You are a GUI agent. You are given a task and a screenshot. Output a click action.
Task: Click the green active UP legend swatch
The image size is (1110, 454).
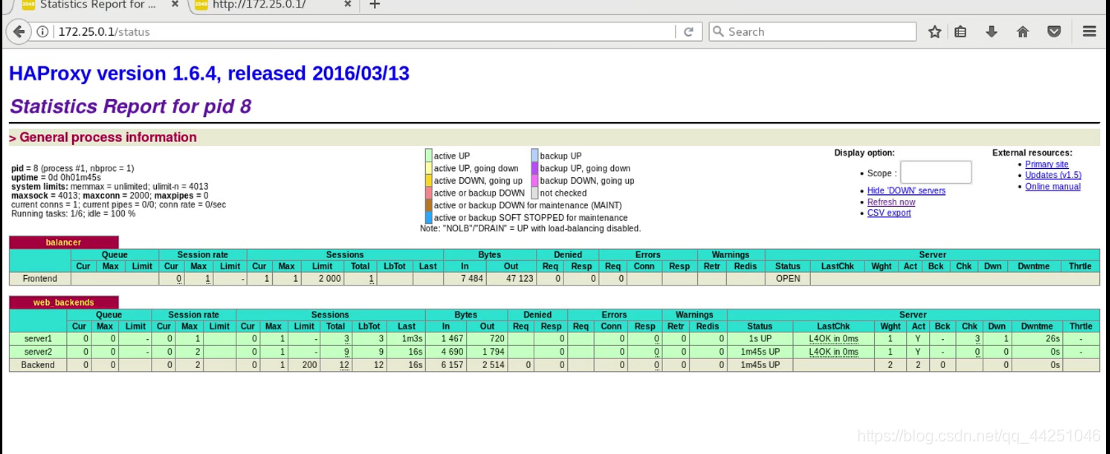point(428,155)
